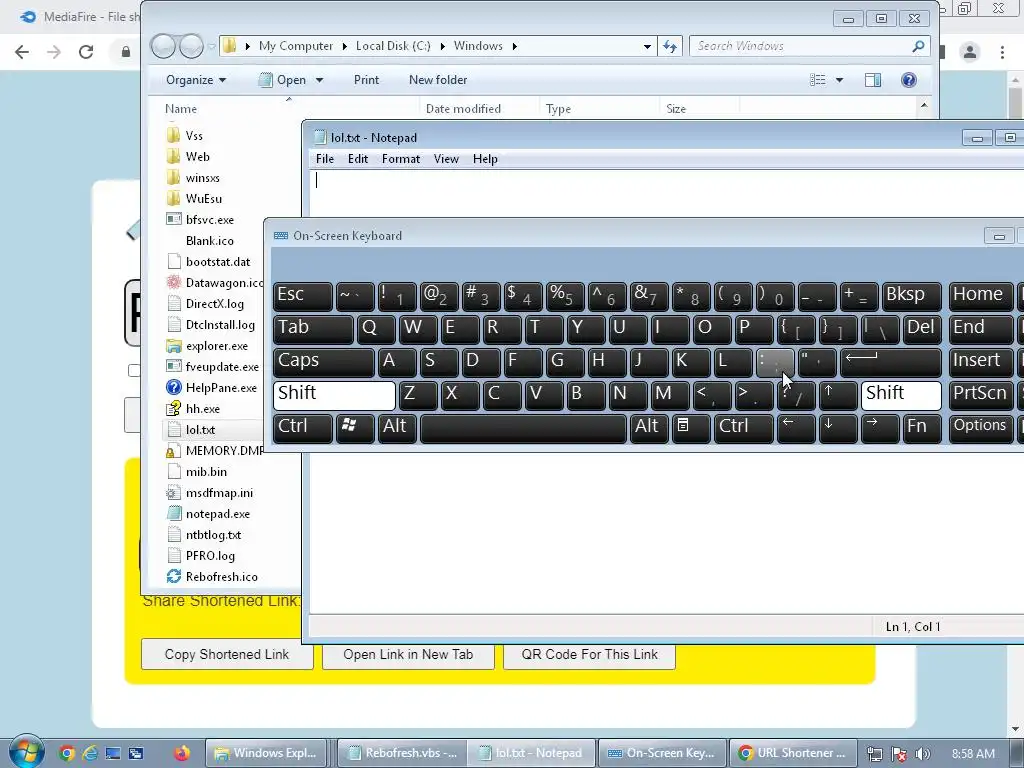1024x768 pixels.
Task: Open the view options dropdown arrow
Action: tap(839, 80)
